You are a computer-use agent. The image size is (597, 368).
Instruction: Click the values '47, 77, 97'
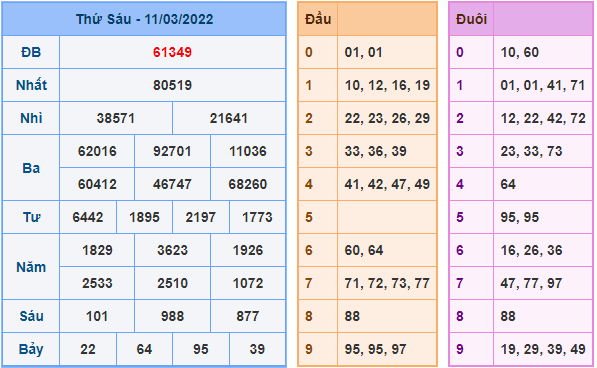(x=531, y=284)
